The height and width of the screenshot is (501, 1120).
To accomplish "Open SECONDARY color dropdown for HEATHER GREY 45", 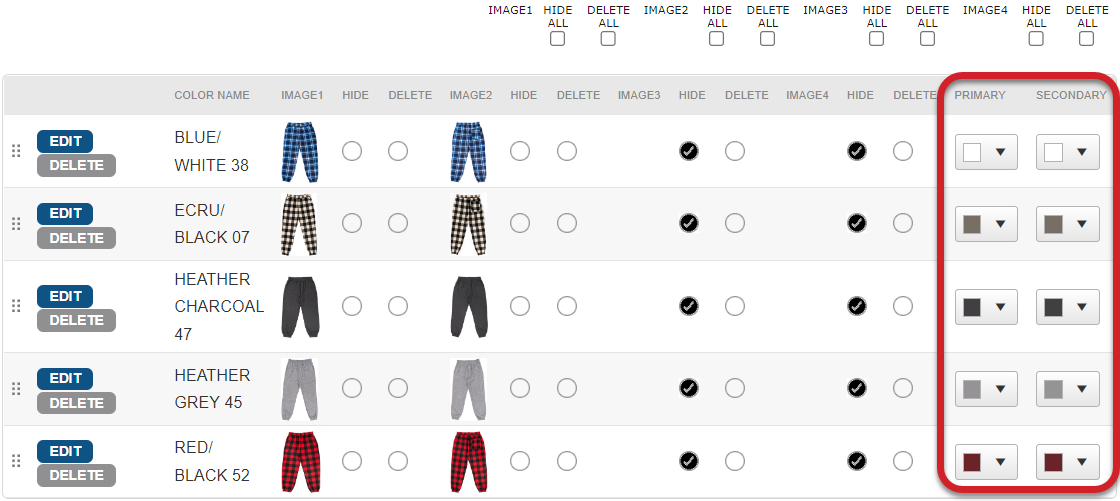I will pos(1067,389).
